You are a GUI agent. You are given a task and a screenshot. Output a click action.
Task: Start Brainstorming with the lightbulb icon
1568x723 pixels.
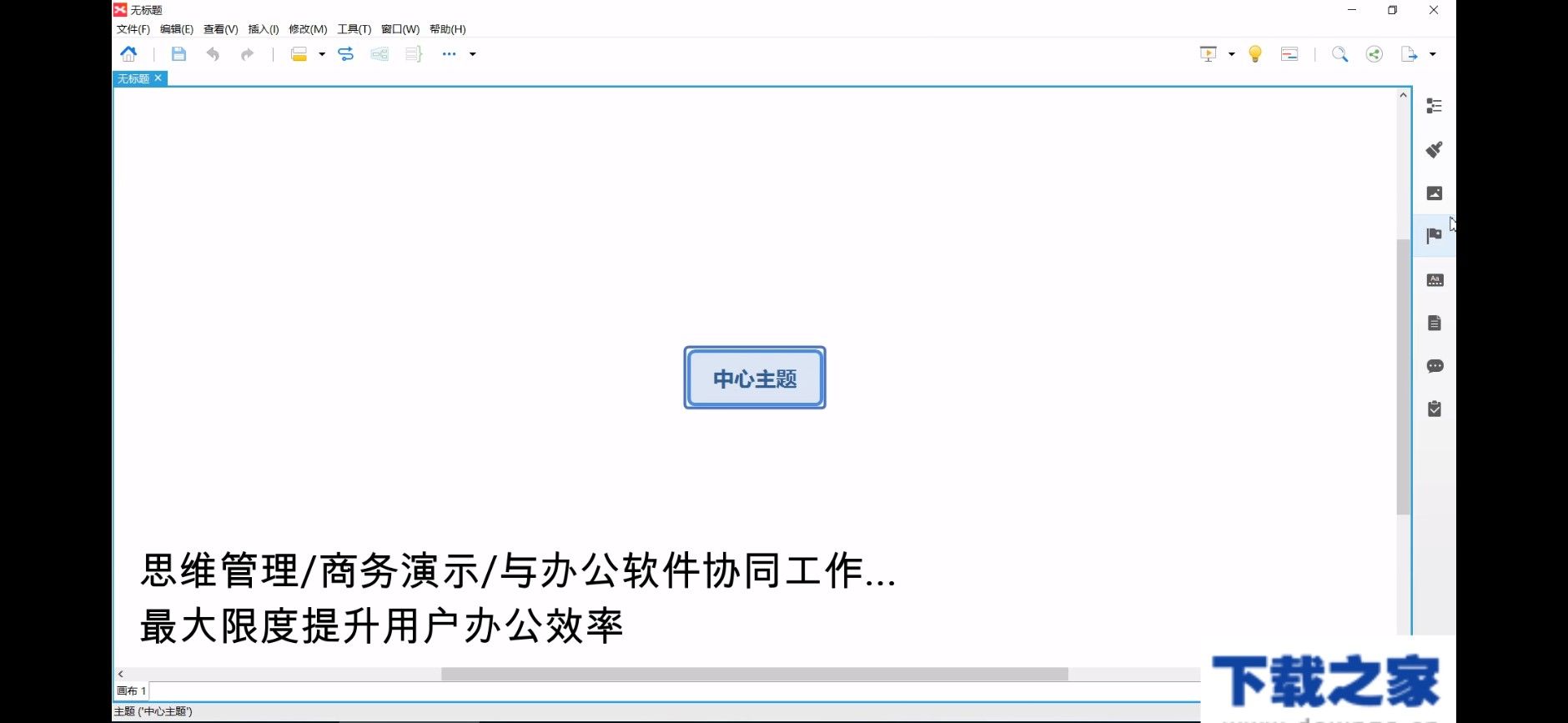(x=1255, y=54)
